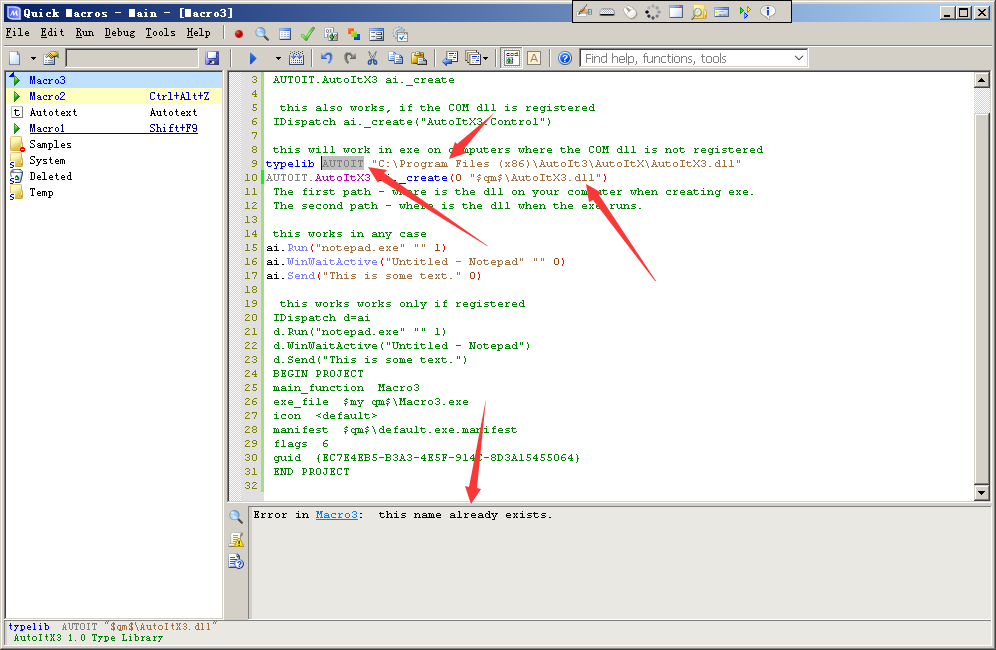Open the Tools menu
The width and height of the screenshot is (996, 650).
click(x=160, y=32)
